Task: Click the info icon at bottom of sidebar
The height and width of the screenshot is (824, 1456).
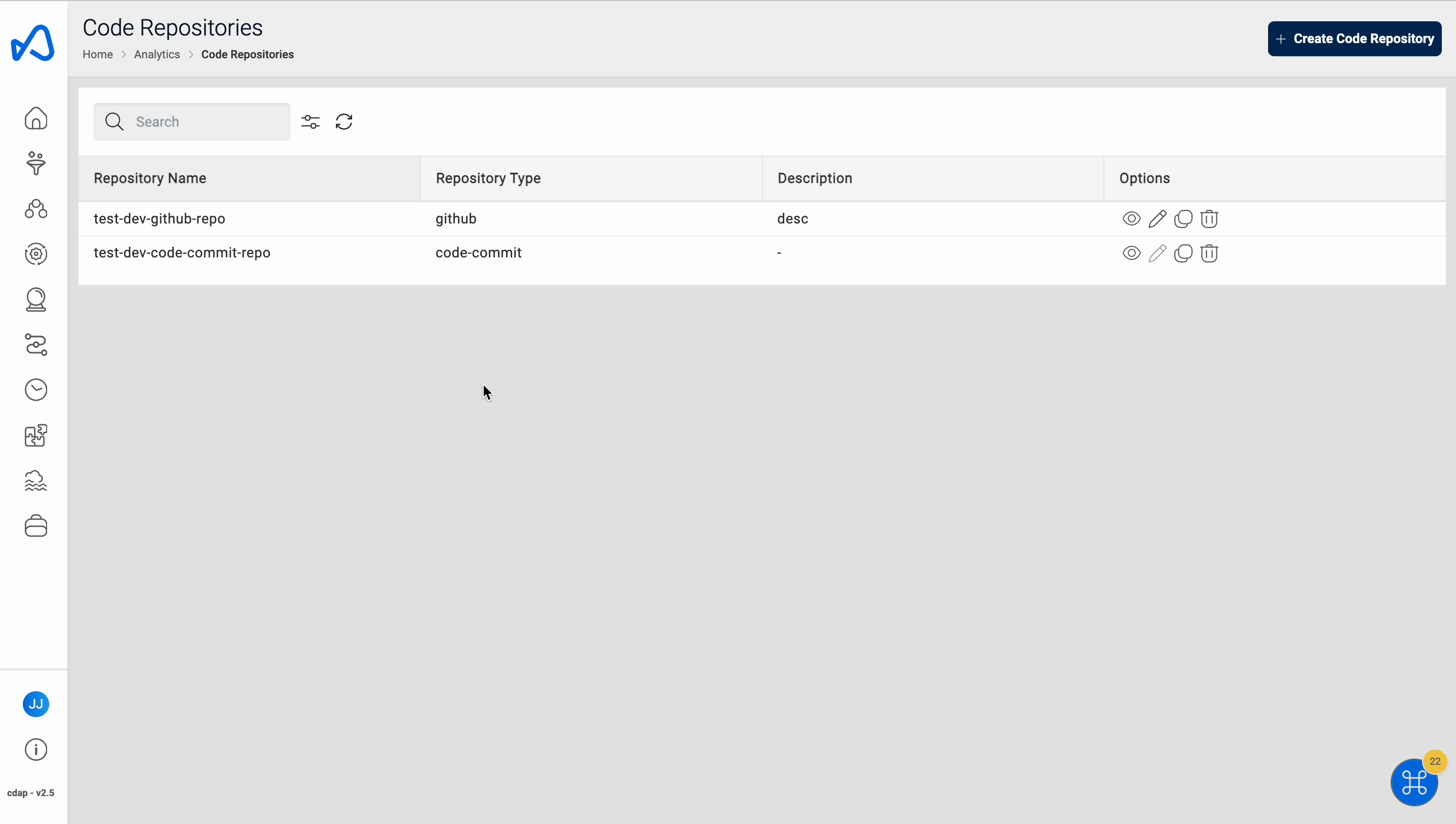Action: (x=35, y=749)
